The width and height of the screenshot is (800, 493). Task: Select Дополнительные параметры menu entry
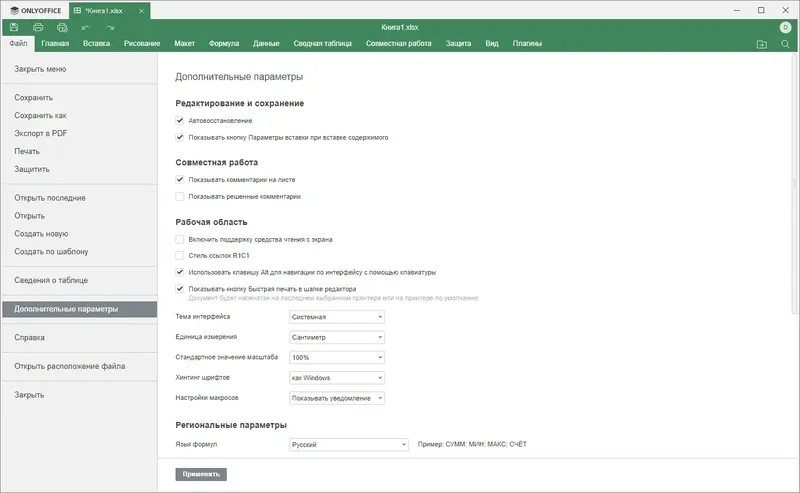coord(80,309)
